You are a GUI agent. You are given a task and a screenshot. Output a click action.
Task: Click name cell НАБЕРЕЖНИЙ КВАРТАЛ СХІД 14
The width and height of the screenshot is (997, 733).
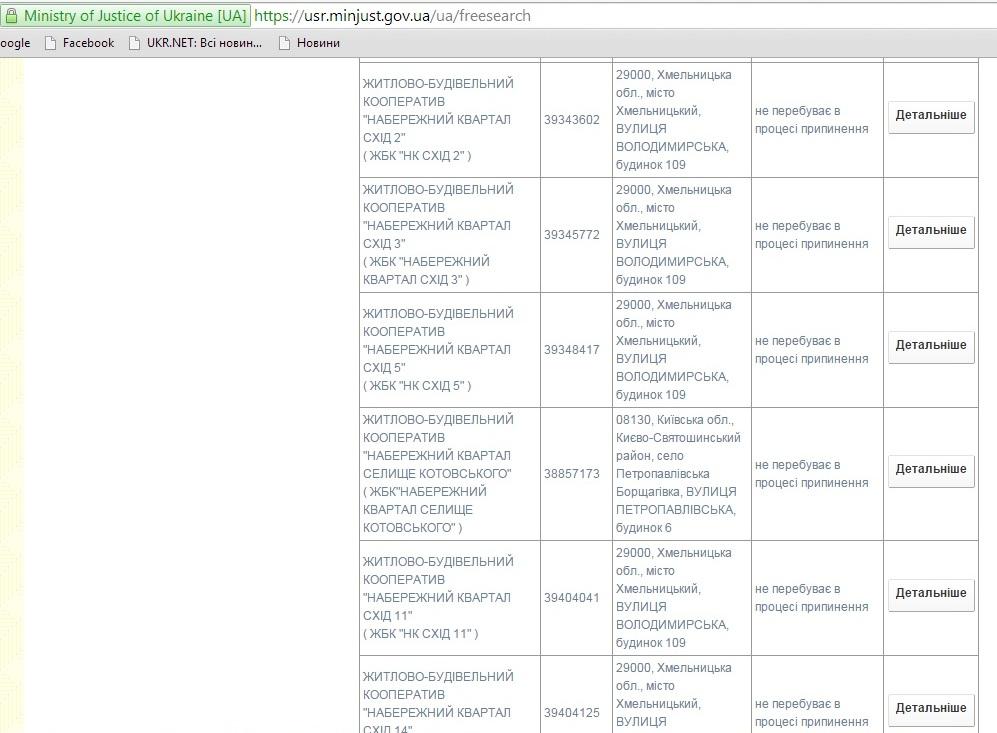(x=450, y=694)
